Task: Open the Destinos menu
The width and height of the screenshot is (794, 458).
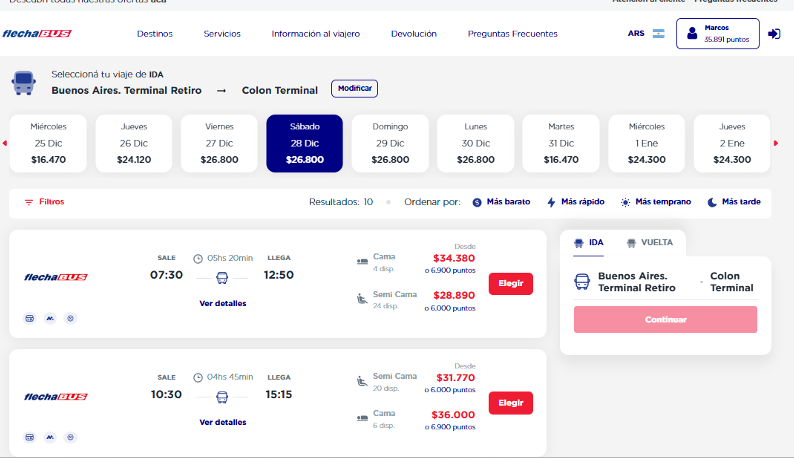Action: [155, 33]
